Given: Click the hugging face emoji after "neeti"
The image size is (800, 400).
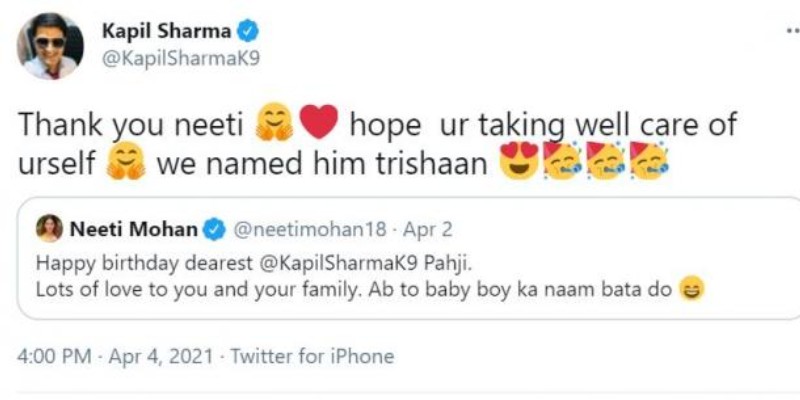Looking at the screenshot, I should (x=274, y=126).
